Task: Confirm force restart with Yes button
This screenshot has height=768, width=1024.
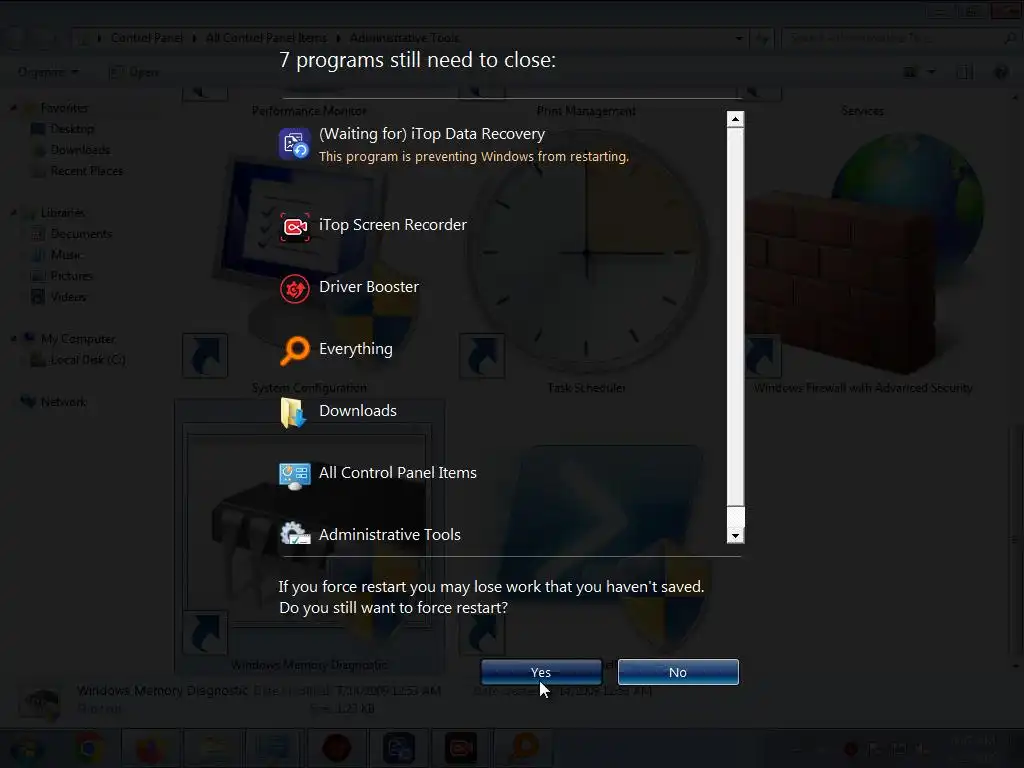Action: 541,672
